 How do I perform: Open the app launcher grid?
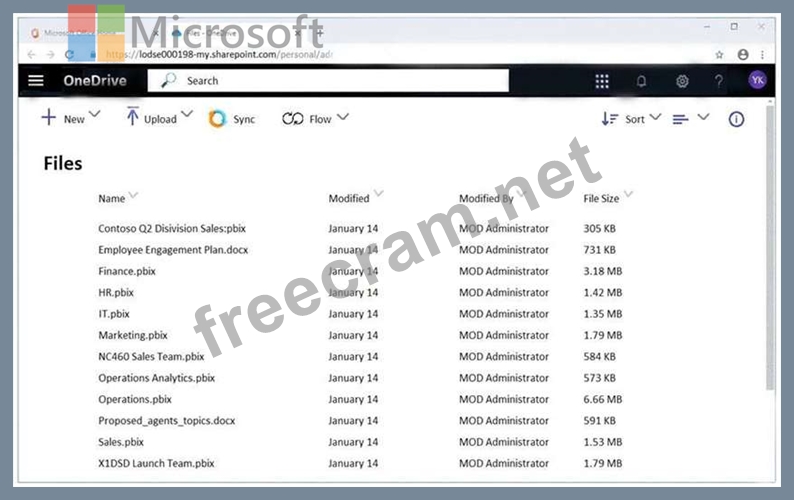coord(602,81)
